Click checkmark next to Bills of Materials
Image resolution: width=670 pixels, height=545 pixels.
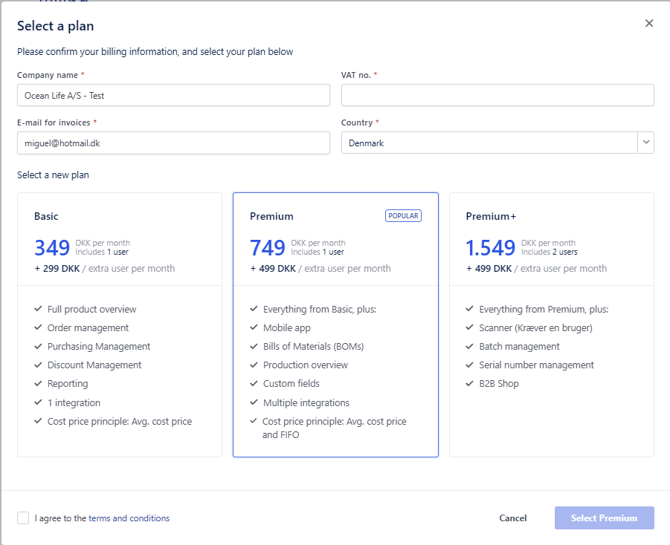254,347
